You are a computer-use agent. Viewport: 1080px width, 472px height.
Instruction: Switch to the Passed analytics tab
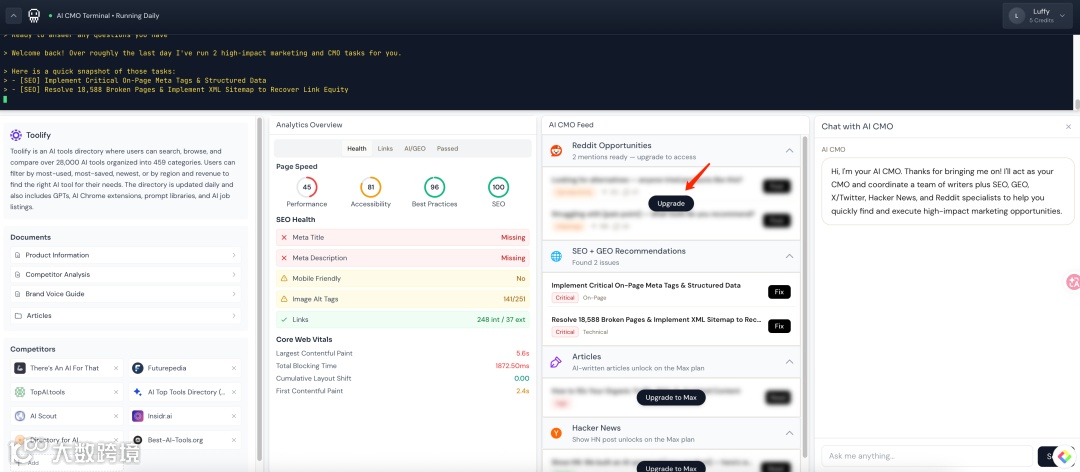click(447, 148)
